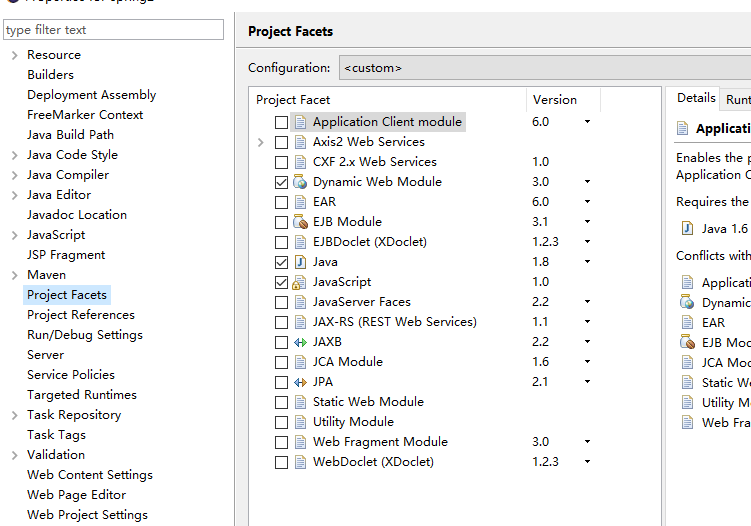Open the Configuration custom combo box
Screen dimensions: 751x526
[x=545, y=68]
